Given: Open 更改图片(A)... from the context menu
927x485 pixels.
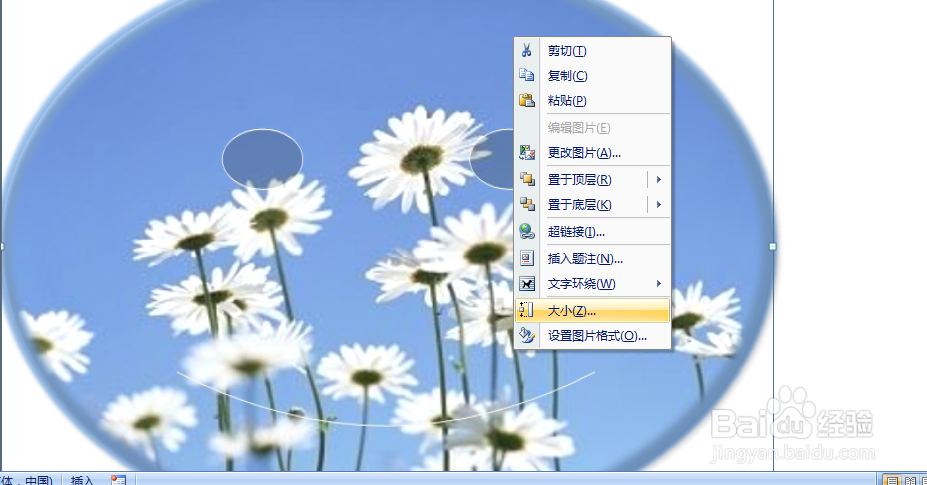Looking at the screenshot, I should point(592,153).
